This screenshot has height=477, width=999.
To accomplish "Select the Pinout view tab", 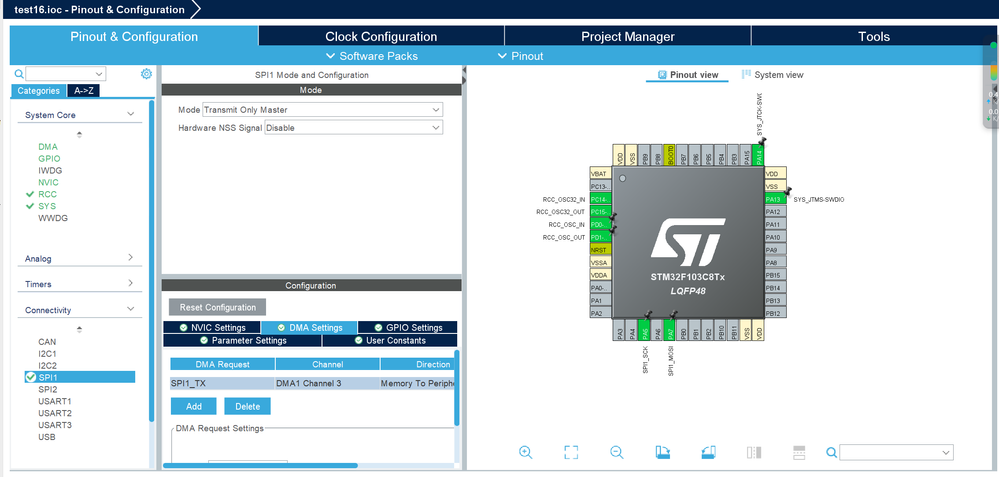I will click(687, 75).
